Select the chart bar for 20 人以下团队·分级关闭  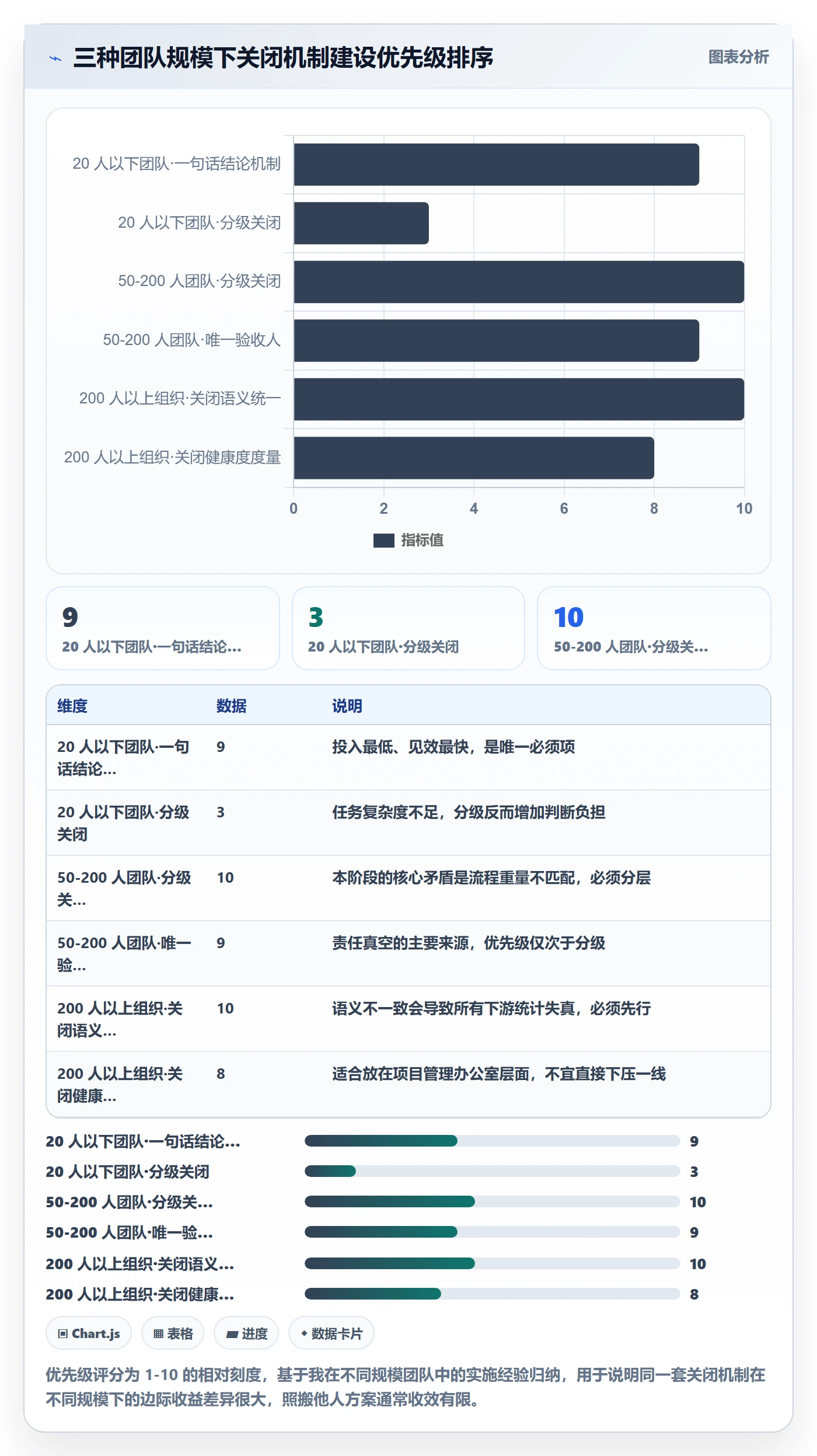[x=361, y=223]
